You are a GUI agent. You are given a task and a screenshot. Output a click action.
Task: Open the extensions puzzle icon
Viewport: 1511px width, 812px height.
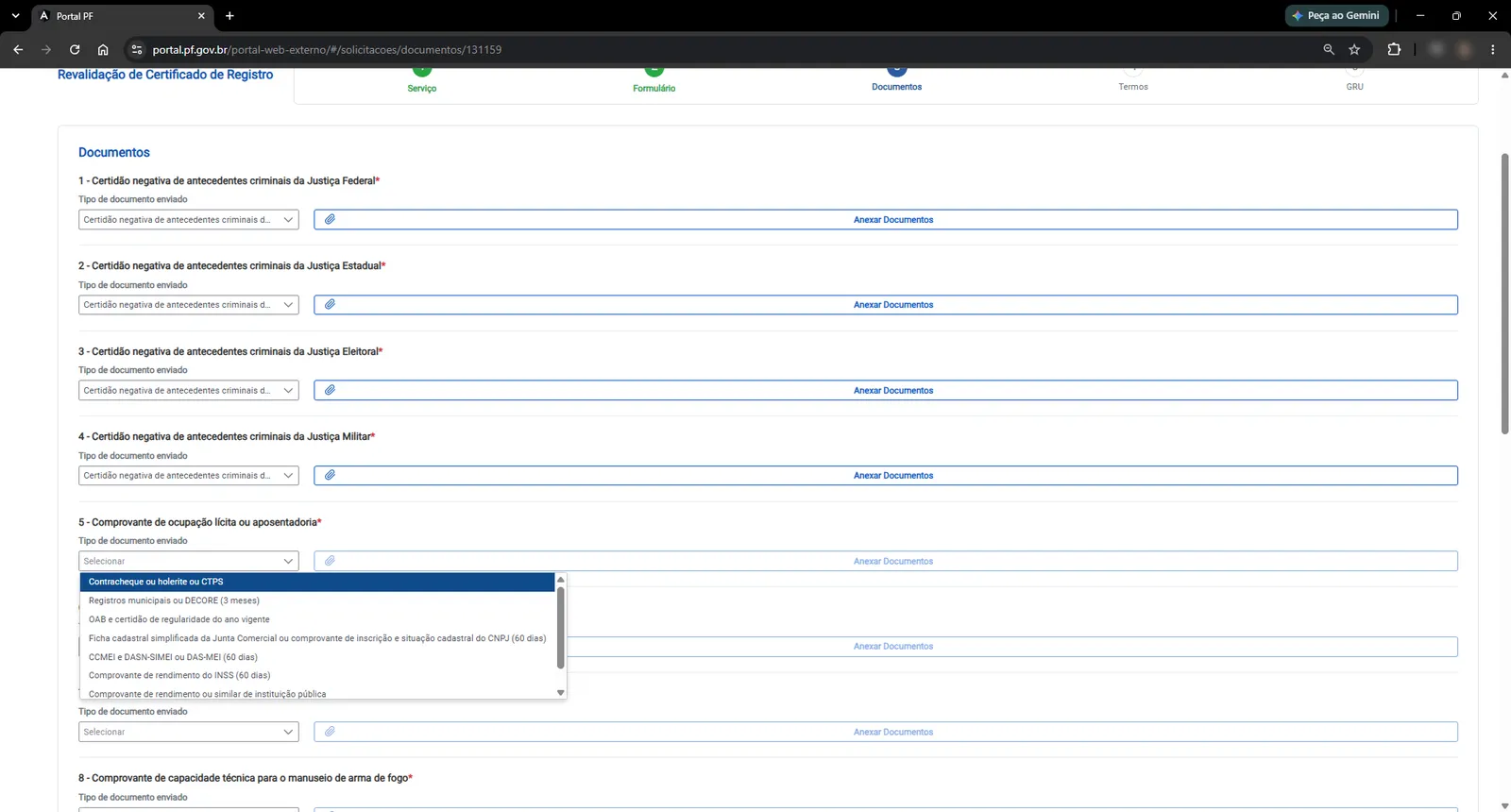point(1394,49)
